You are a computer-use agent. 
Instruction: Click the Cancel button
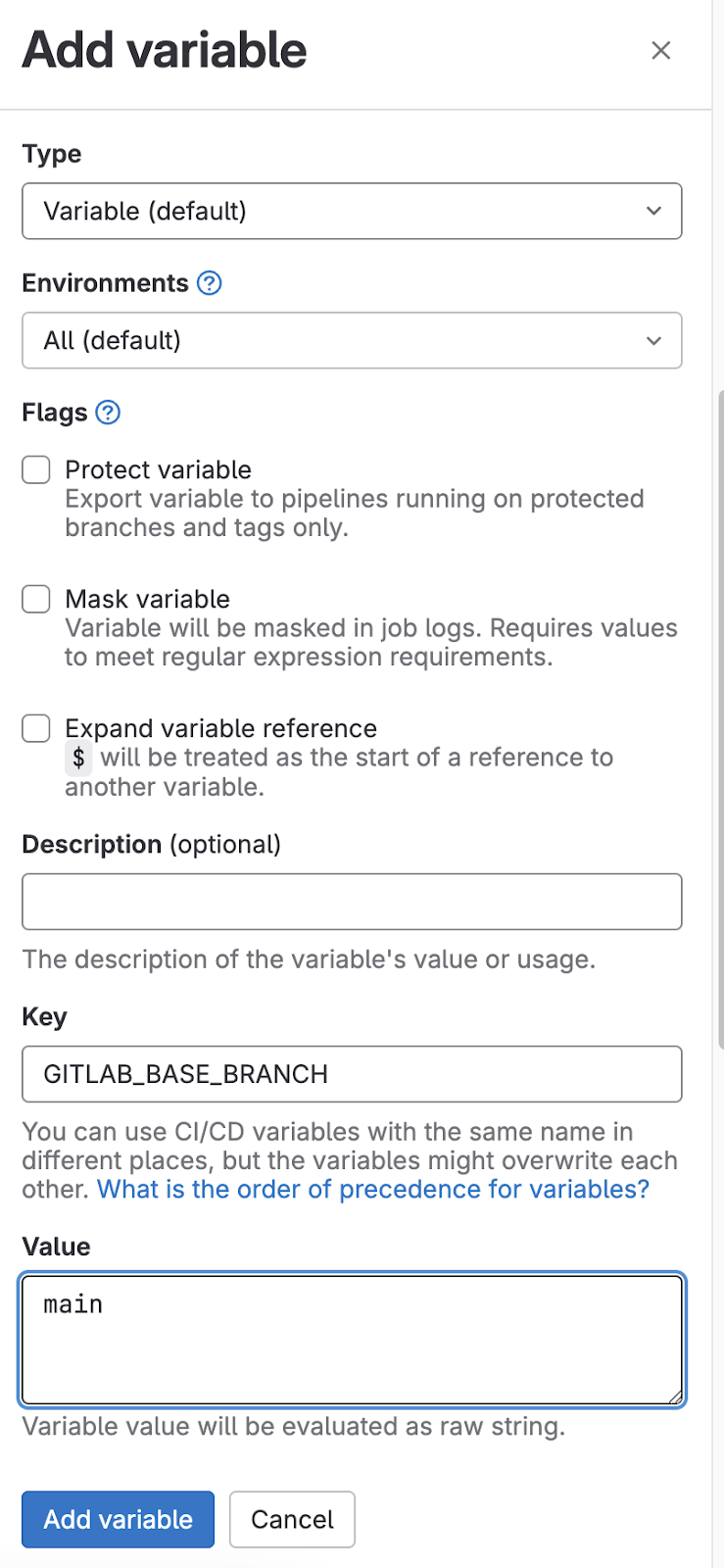(x=292, y=1519)
